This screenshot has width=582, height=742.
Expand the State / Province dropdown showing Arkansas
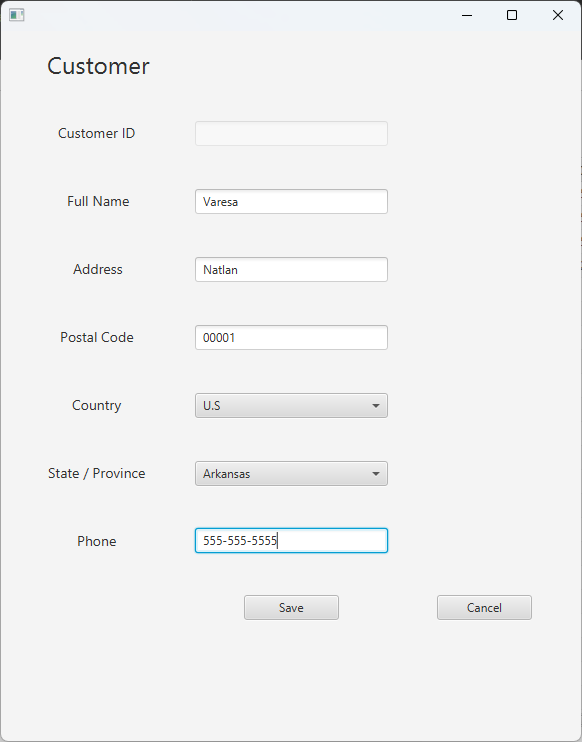tap(291, 474)
